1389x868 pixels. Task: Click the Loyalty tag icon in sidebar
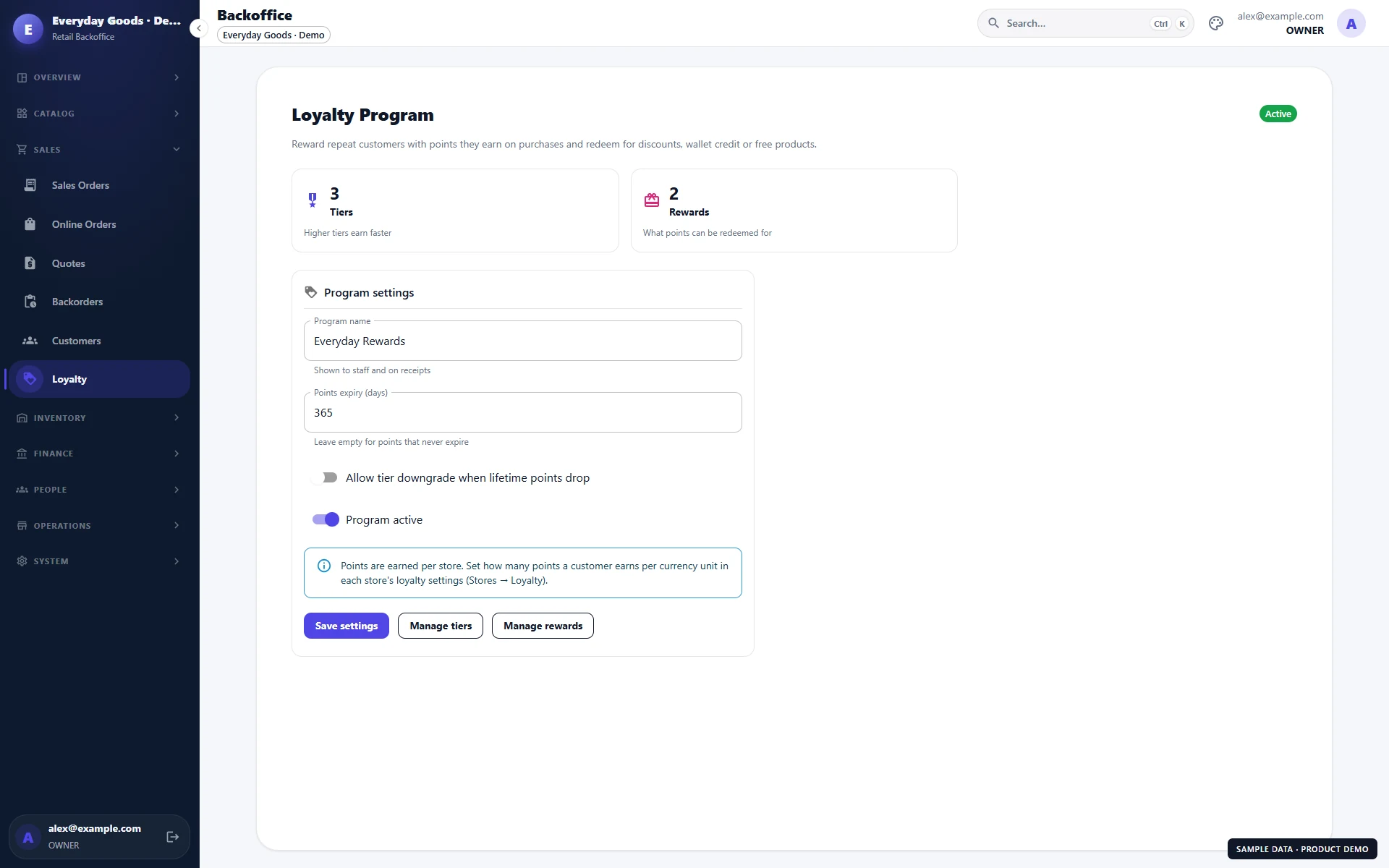point(30,379)
